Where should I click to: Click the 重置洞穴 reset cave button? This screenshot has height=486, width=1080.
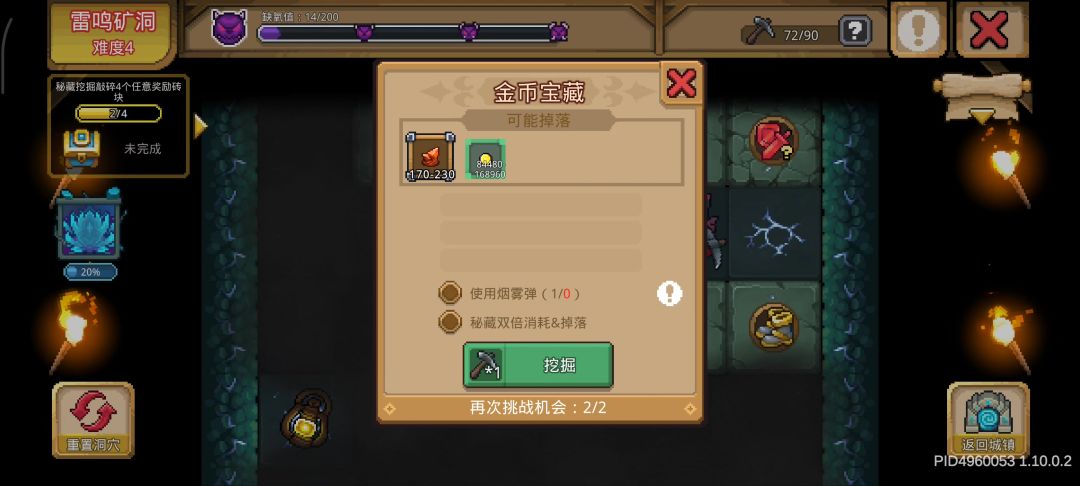(93, 420)
